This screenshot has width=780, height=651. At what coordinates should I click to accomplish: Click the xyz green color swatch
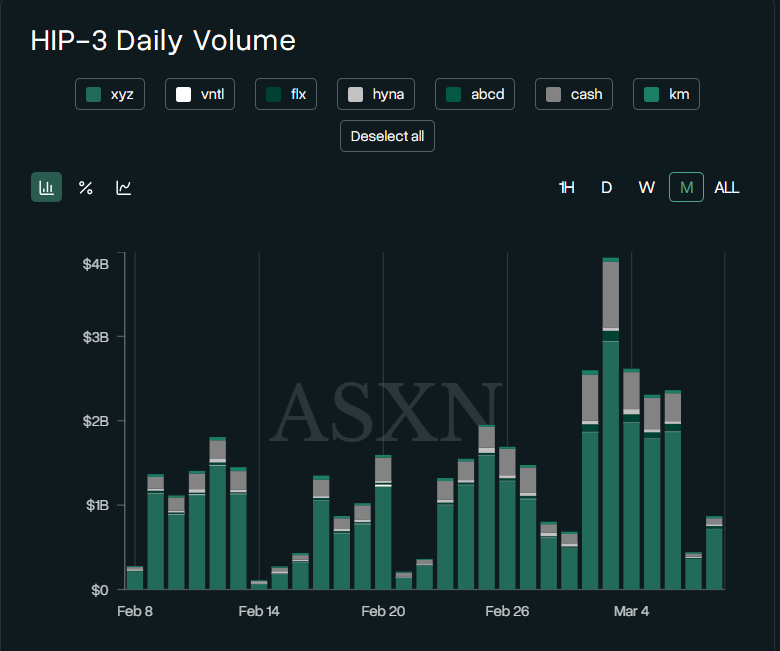click(94, 95)
